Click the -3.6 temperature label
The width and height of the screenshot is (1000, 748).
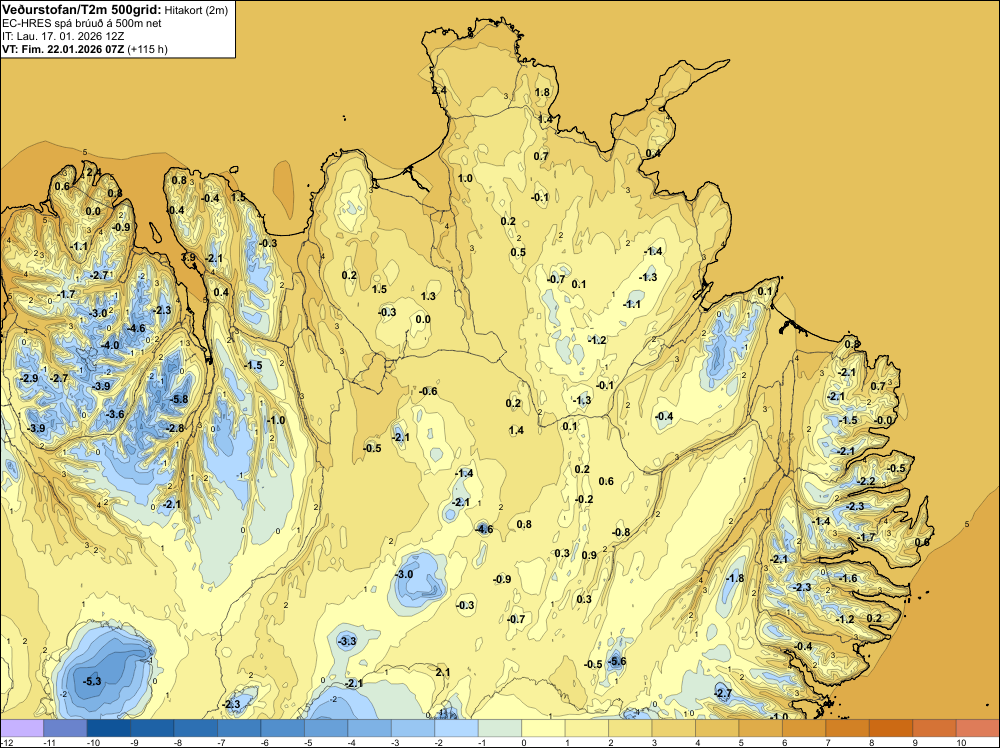115,414
